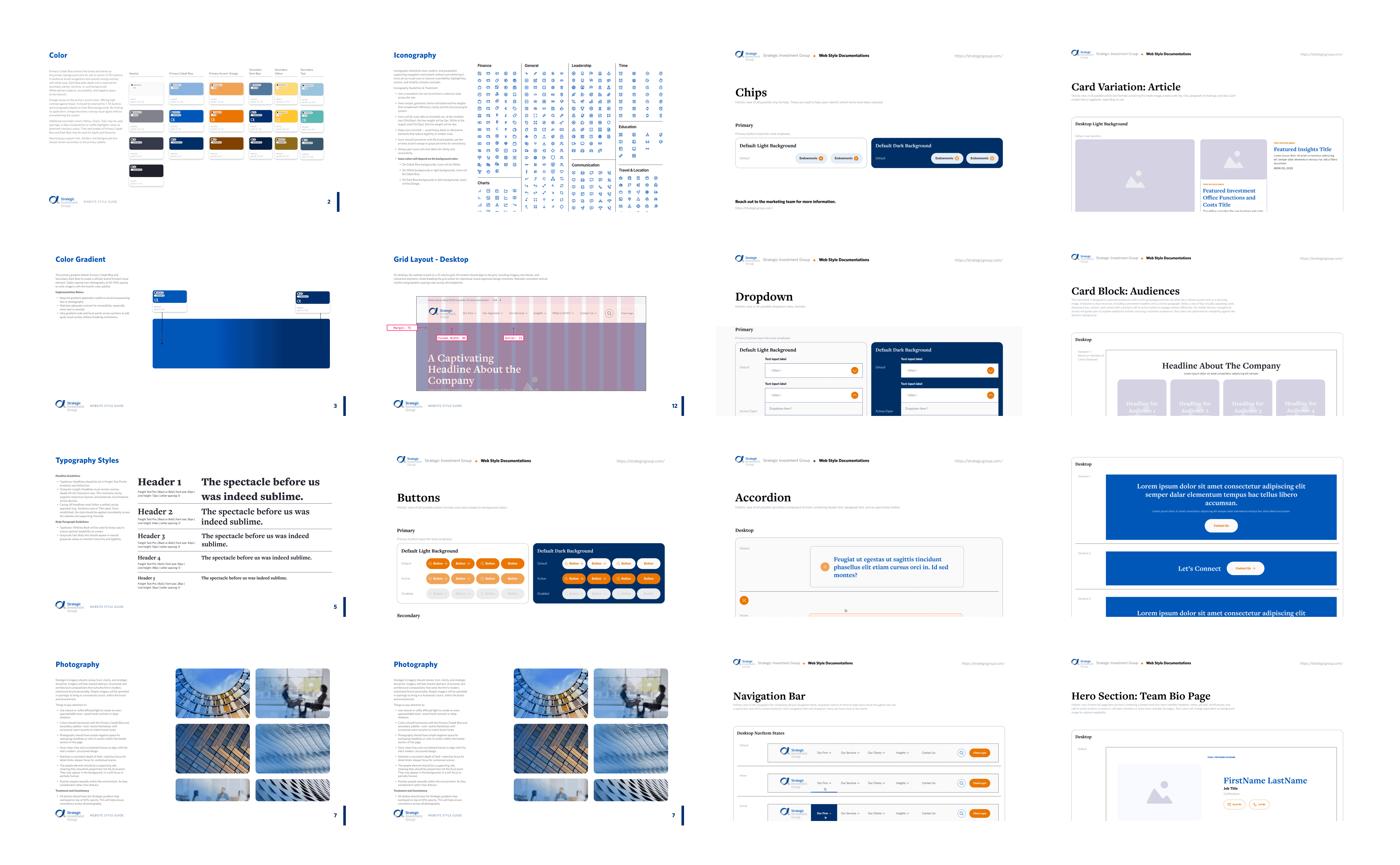Click active Our Firm nav item

pyautogui.click(x=824, y=813)
